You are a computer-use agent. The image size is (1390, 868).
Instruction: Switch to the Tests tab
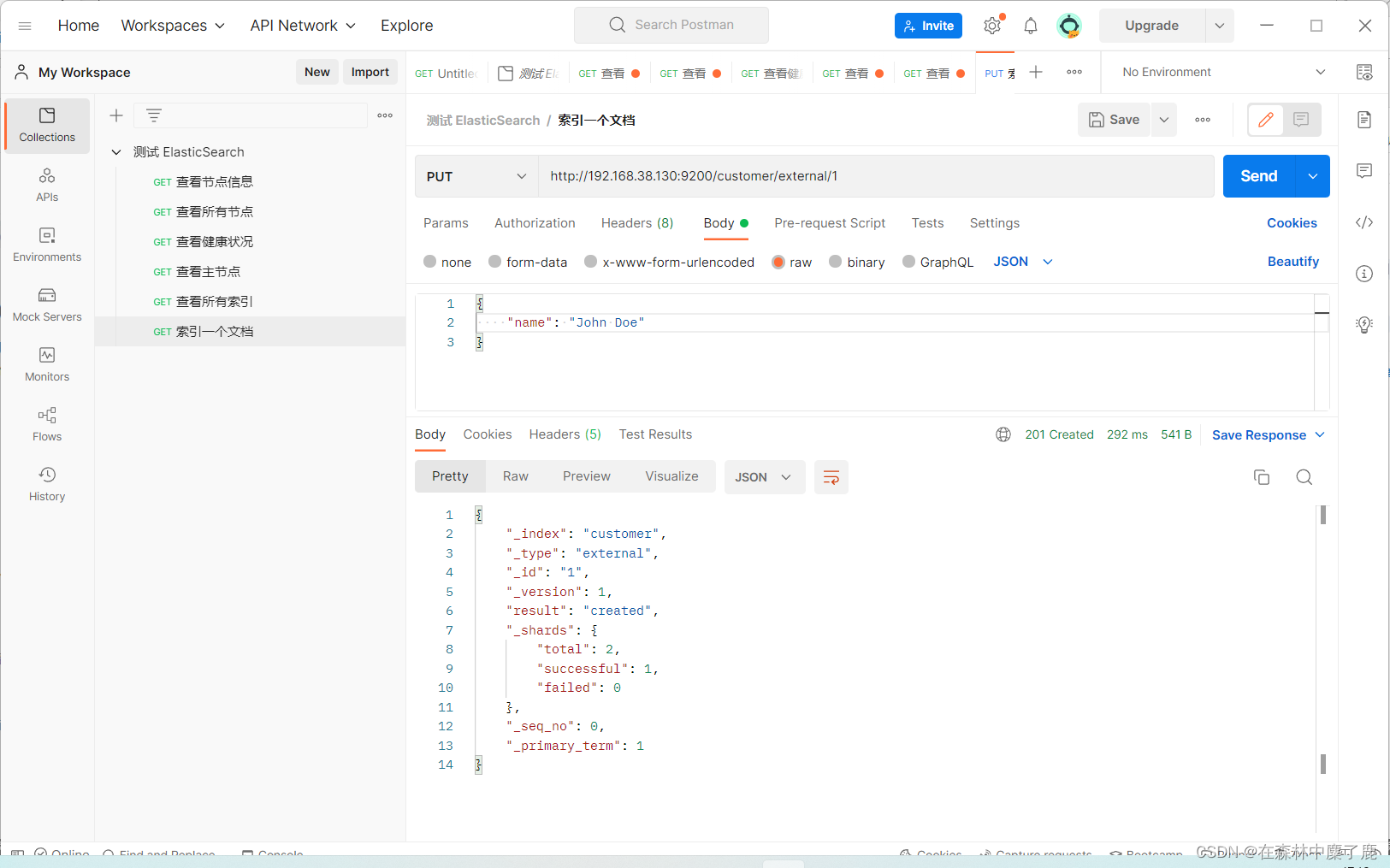click(x=927, y=223)
